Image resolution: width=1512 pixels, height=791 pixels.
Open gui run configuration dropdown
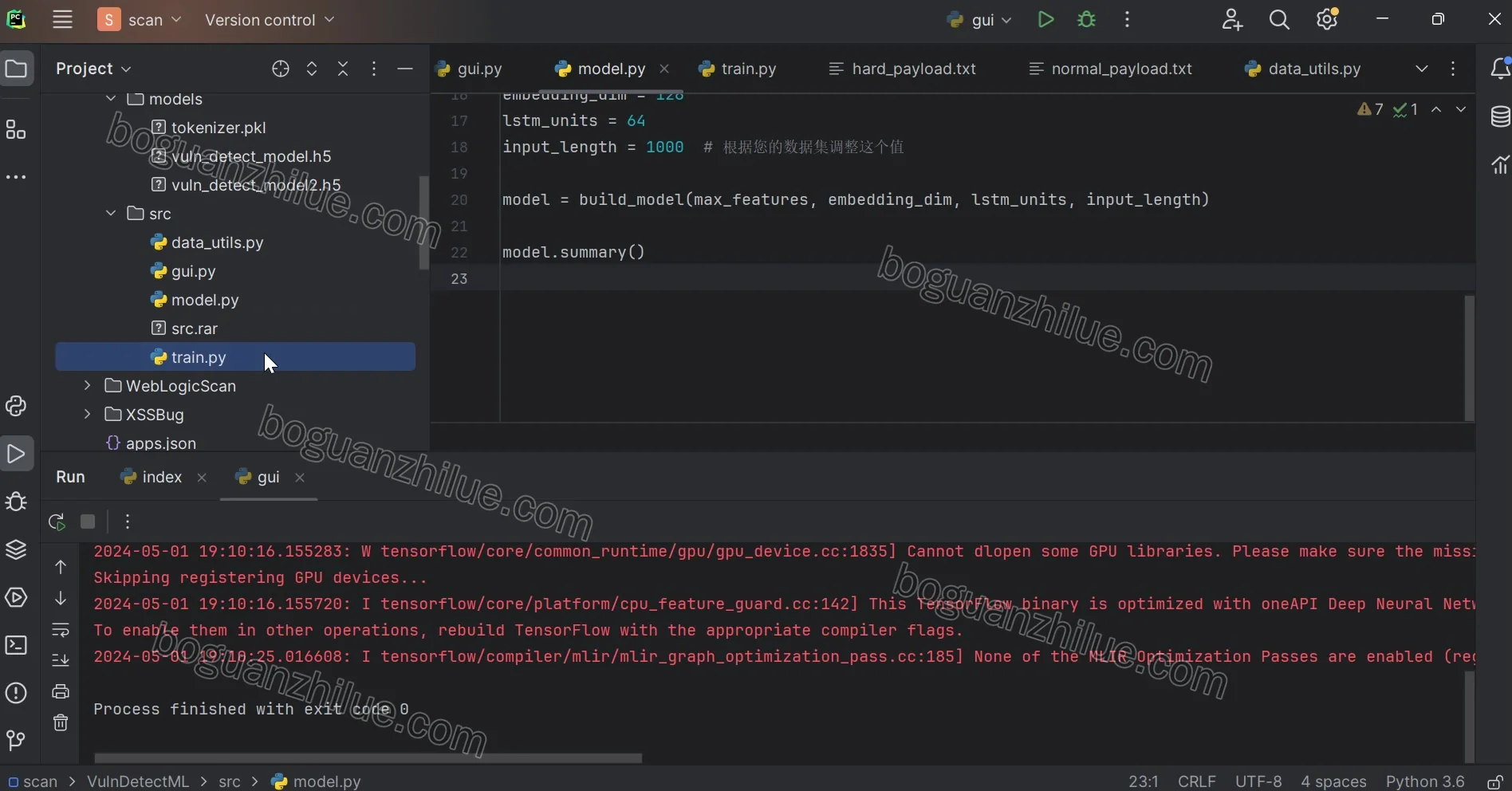click(x=979, y=20)
